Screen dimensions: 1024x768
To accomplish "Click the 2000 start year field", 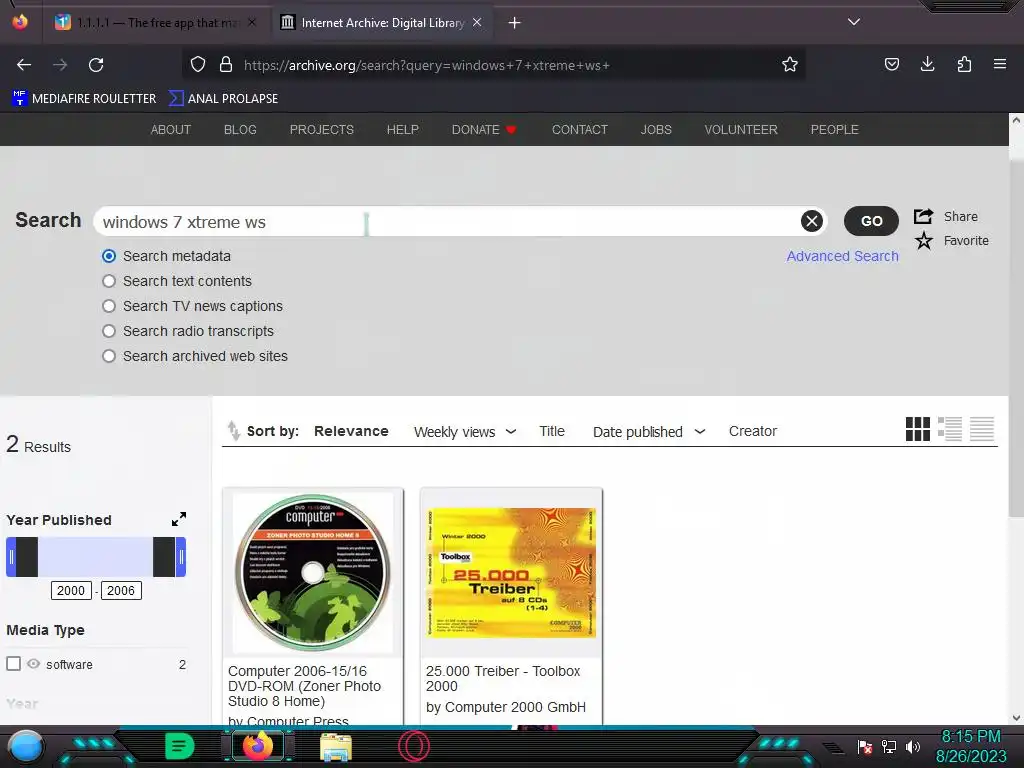I will [71, 590].
